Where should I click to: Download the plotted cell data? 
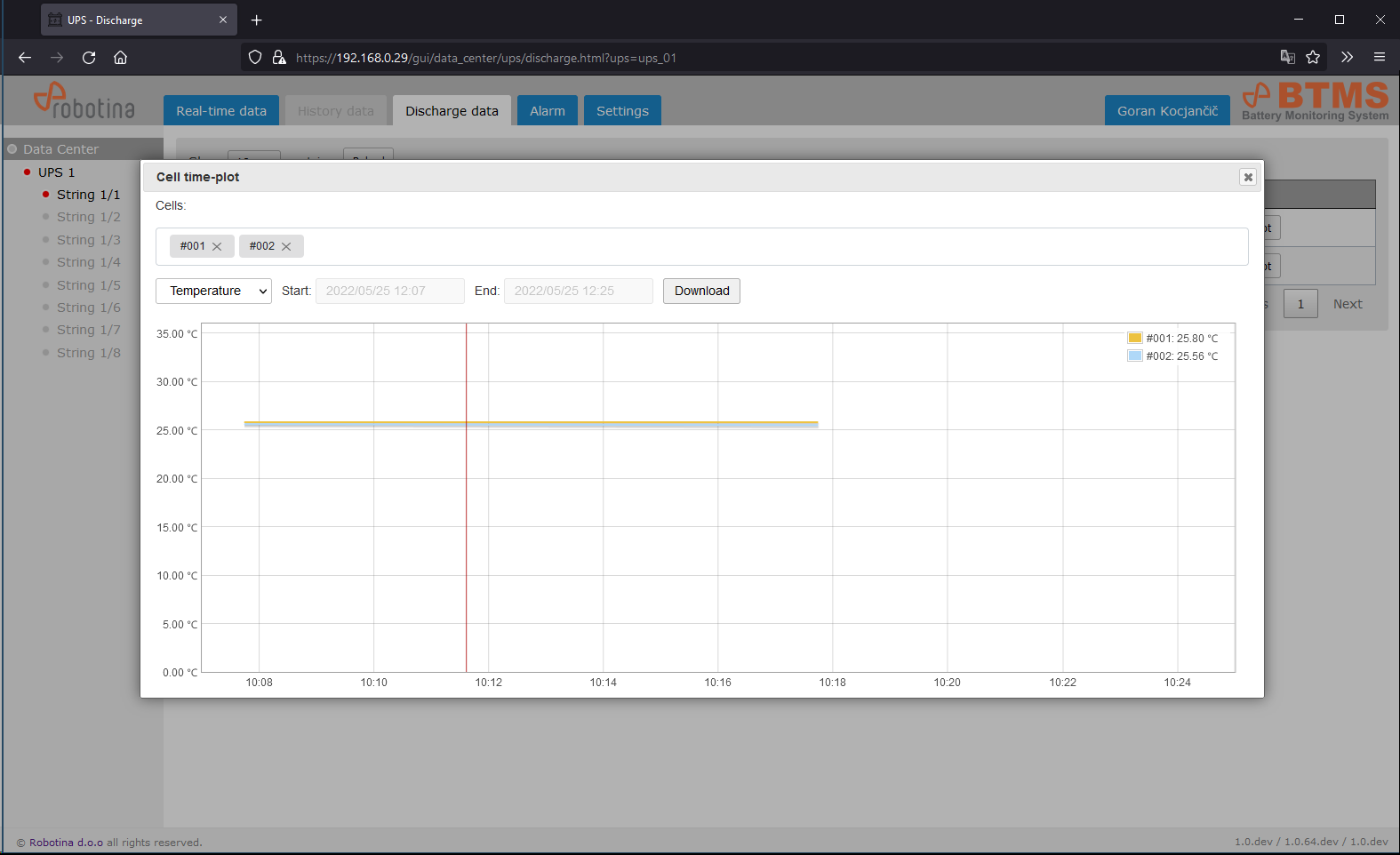click(701, 292)
